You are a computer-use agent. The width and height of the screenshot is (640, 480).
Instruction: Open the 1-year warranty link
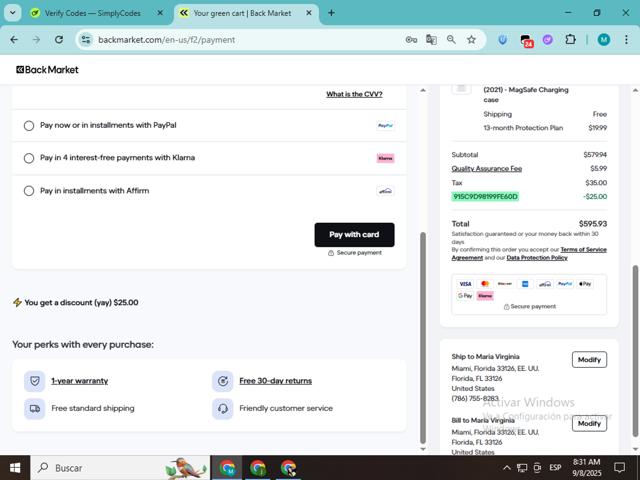click(80, 381)
